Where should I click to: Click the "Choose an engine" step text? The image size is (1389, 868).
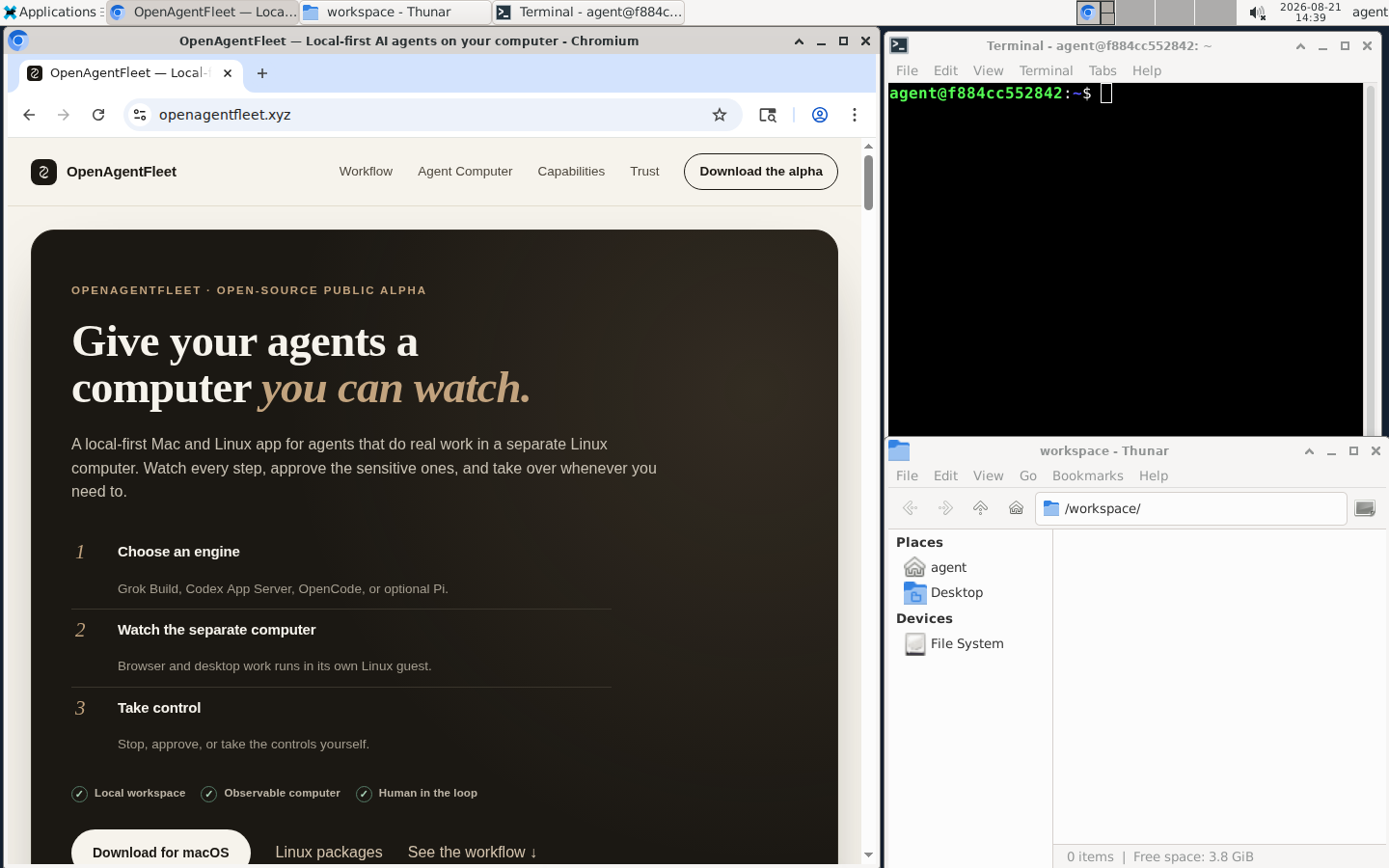pos(178,552)
